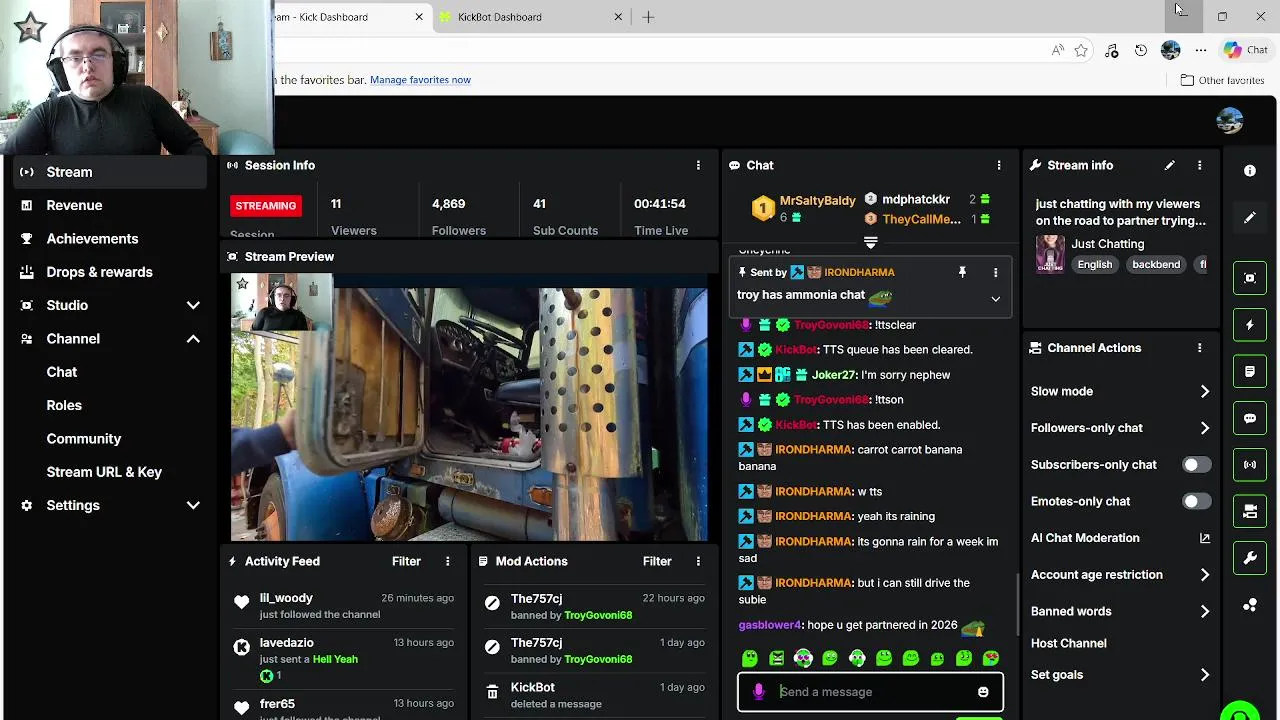The image size is (1280, 720).
Task: Select Roles under Channel menu
Action: (64, 405)
